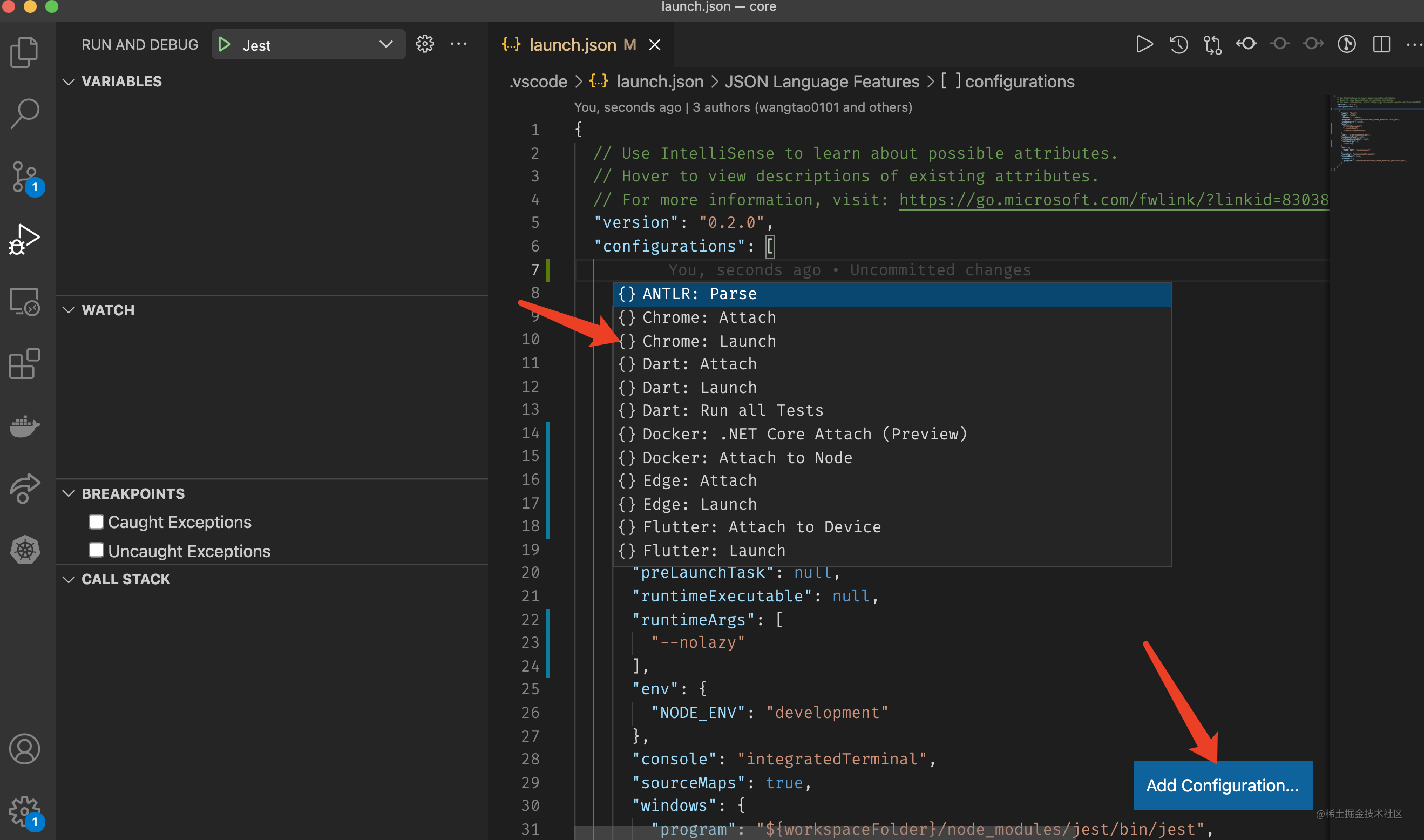Choose Dart: Launch suggestion
The height and width of the screenshot is (840, 1424).
[x=892, y=388]
